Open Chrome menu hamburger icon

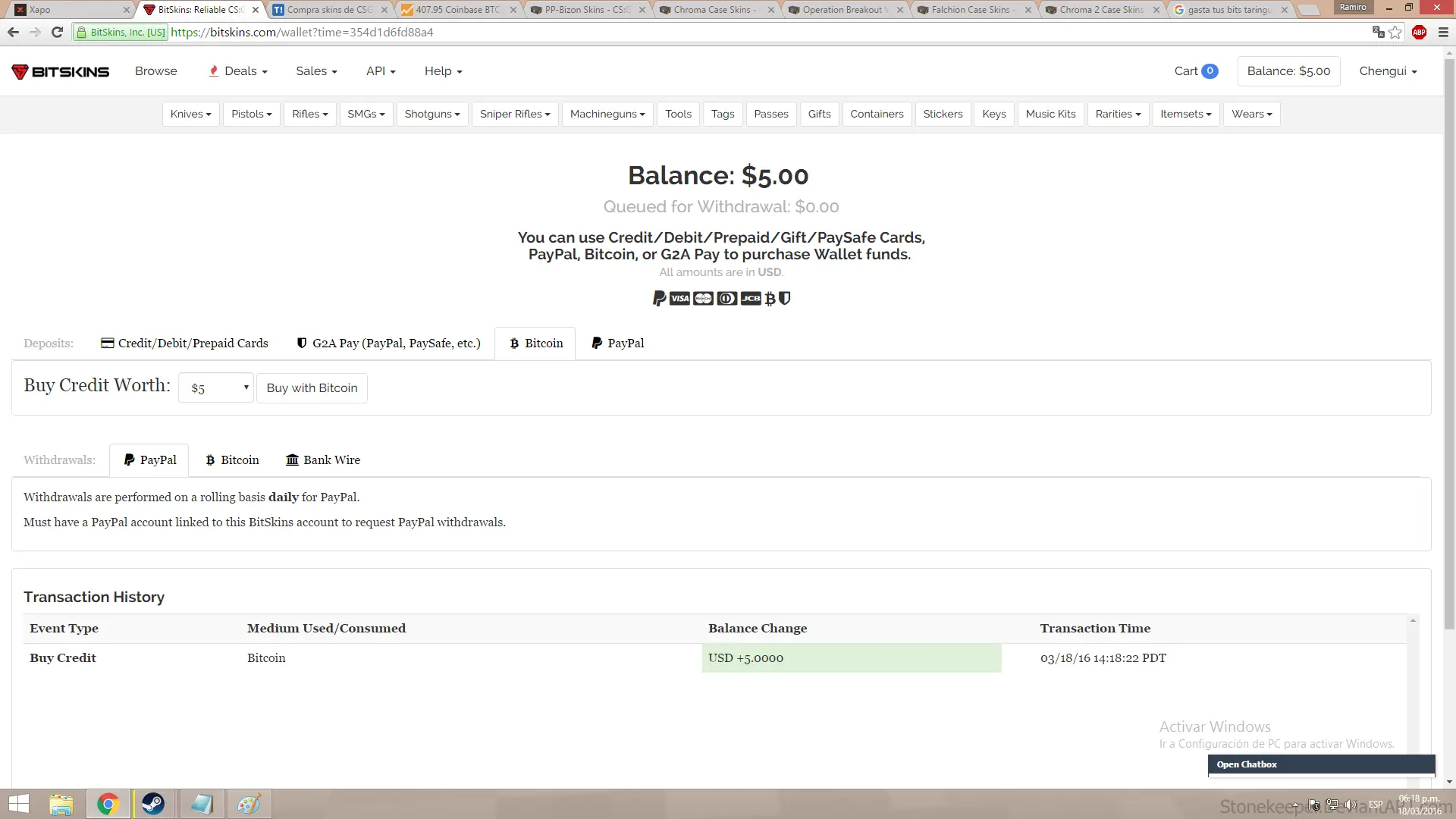click(x=1443, y=33)
